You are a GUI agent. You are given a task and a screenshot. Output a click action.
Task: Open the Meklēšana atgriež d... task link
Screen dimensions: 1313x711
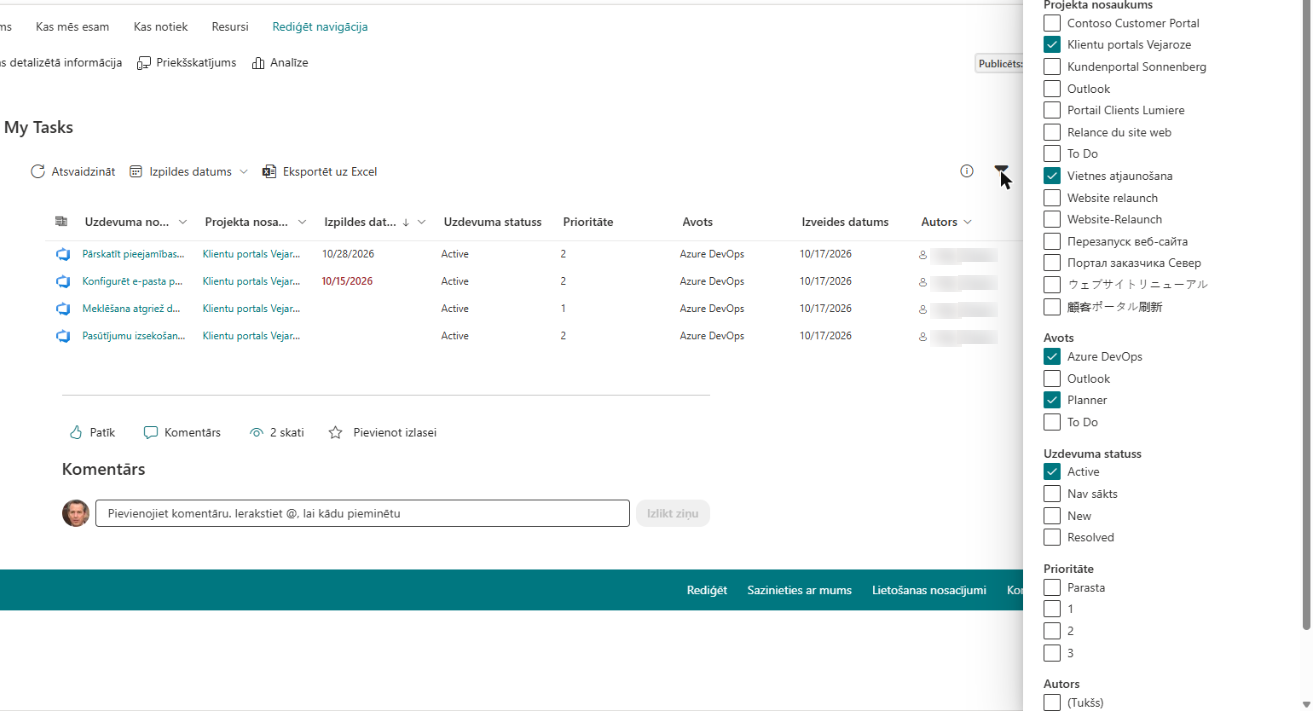click(x=132, y=309)
